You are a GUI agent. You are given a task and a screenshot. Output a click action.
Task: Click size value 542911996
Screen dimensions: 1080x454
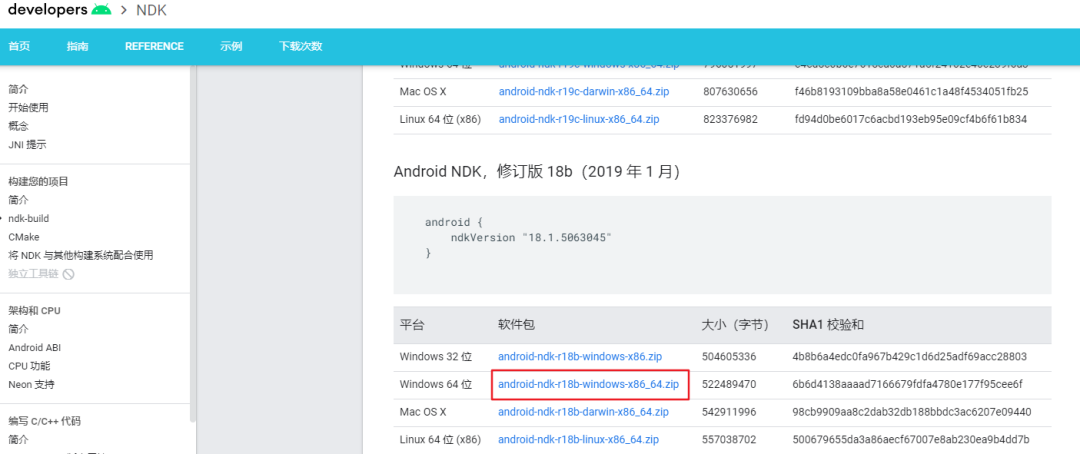point(729,412)
